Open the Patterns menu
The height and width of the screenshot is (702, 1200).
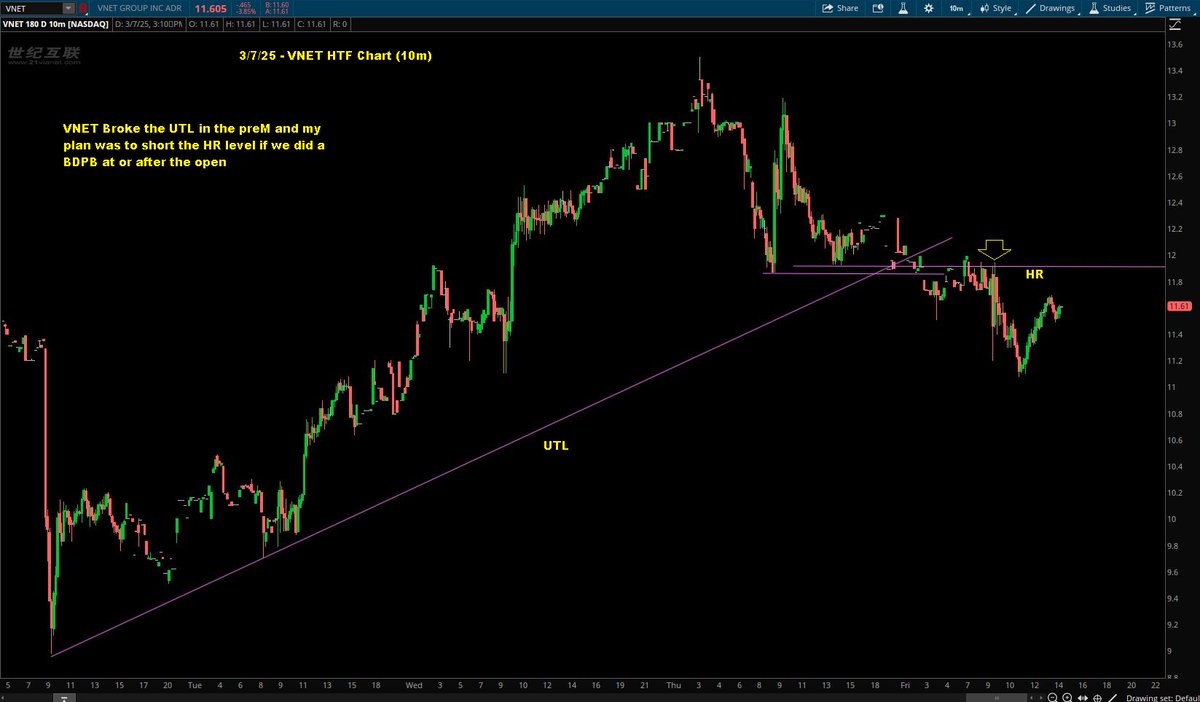point(1170,8)
